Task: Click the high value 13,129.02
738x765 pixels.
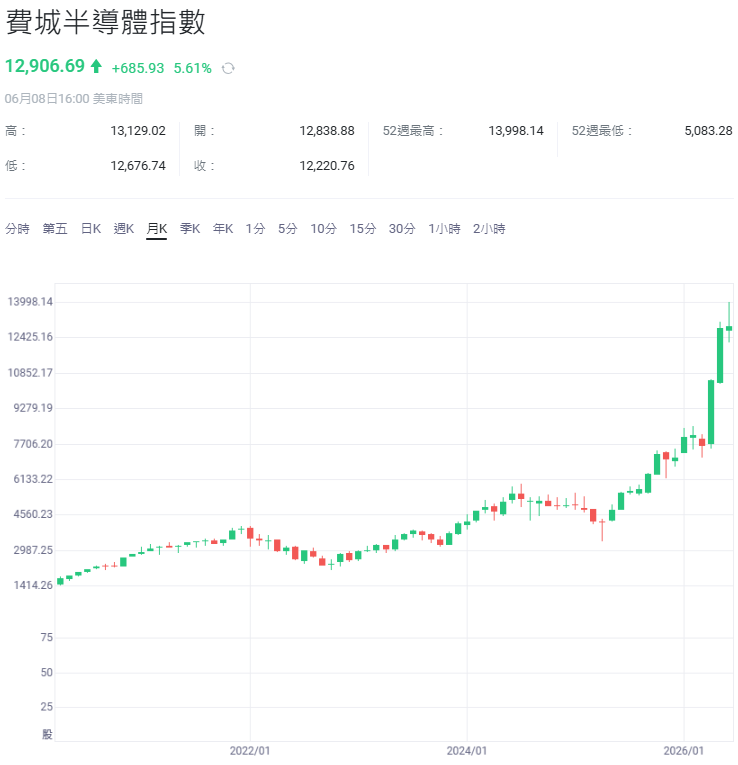Action: tap(138, 131)
